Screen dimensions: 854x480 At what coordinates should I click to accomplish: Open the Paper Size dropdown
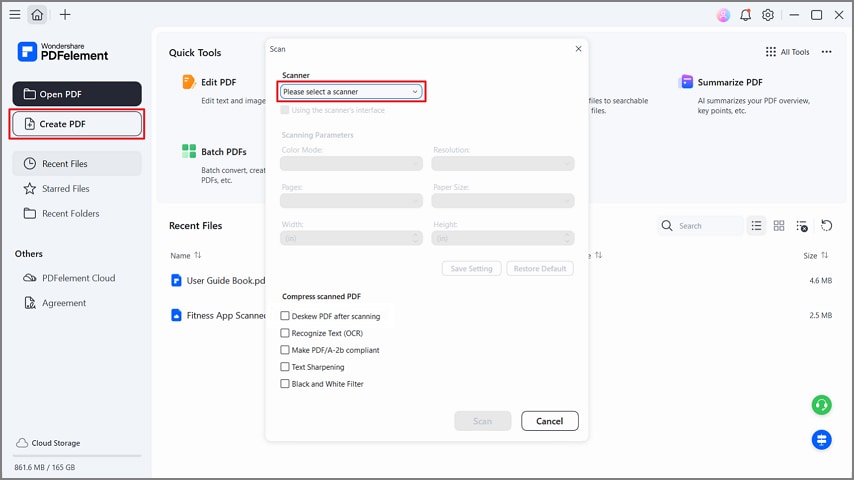tap(503, 200)
